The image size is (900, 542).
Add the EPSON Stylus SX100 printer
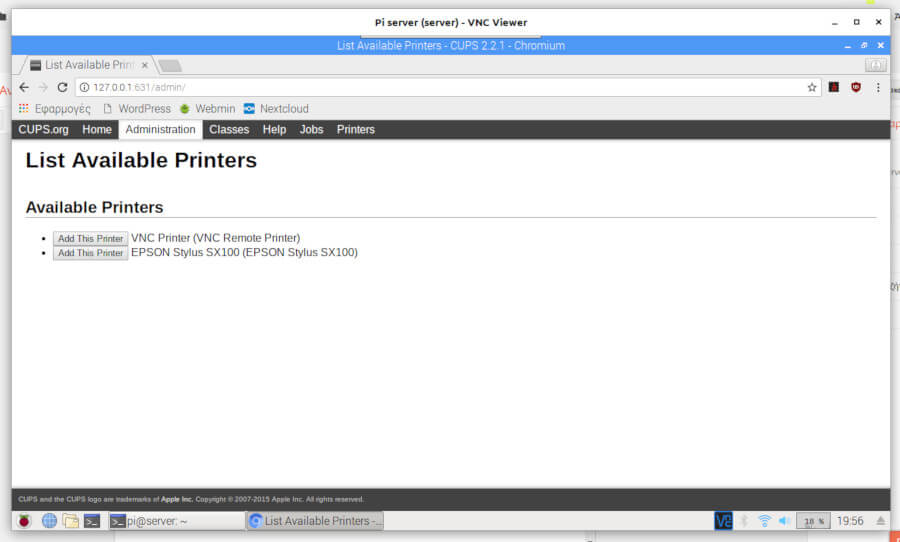(91, 253)
